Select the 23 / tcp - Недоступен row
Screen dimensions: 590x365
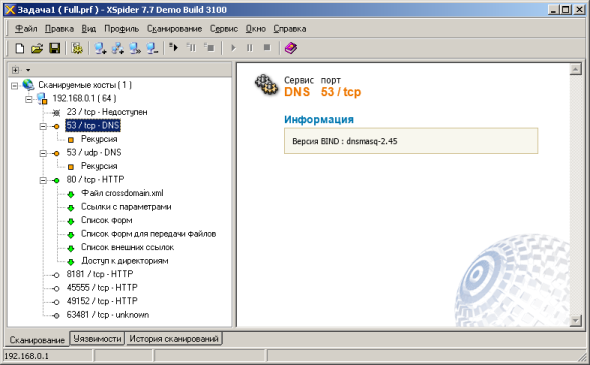coord(107,112)
